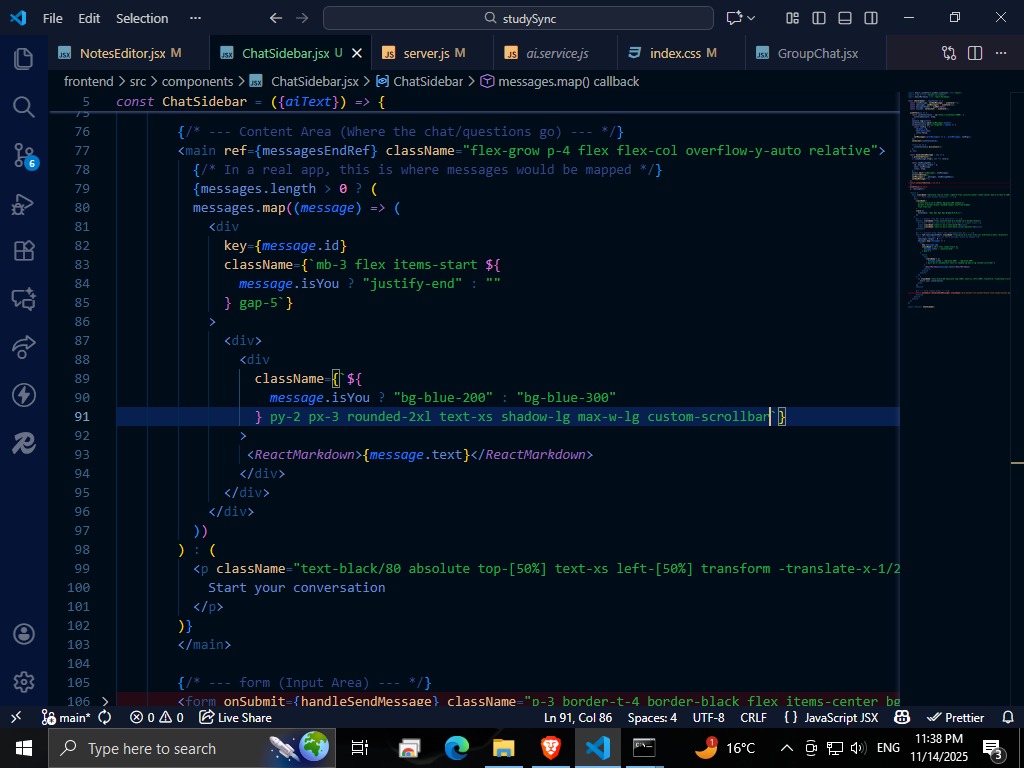Viewport: 1024px width, 768px height.
Task: Switch to the server.js tab
Action: click(425, 52)
